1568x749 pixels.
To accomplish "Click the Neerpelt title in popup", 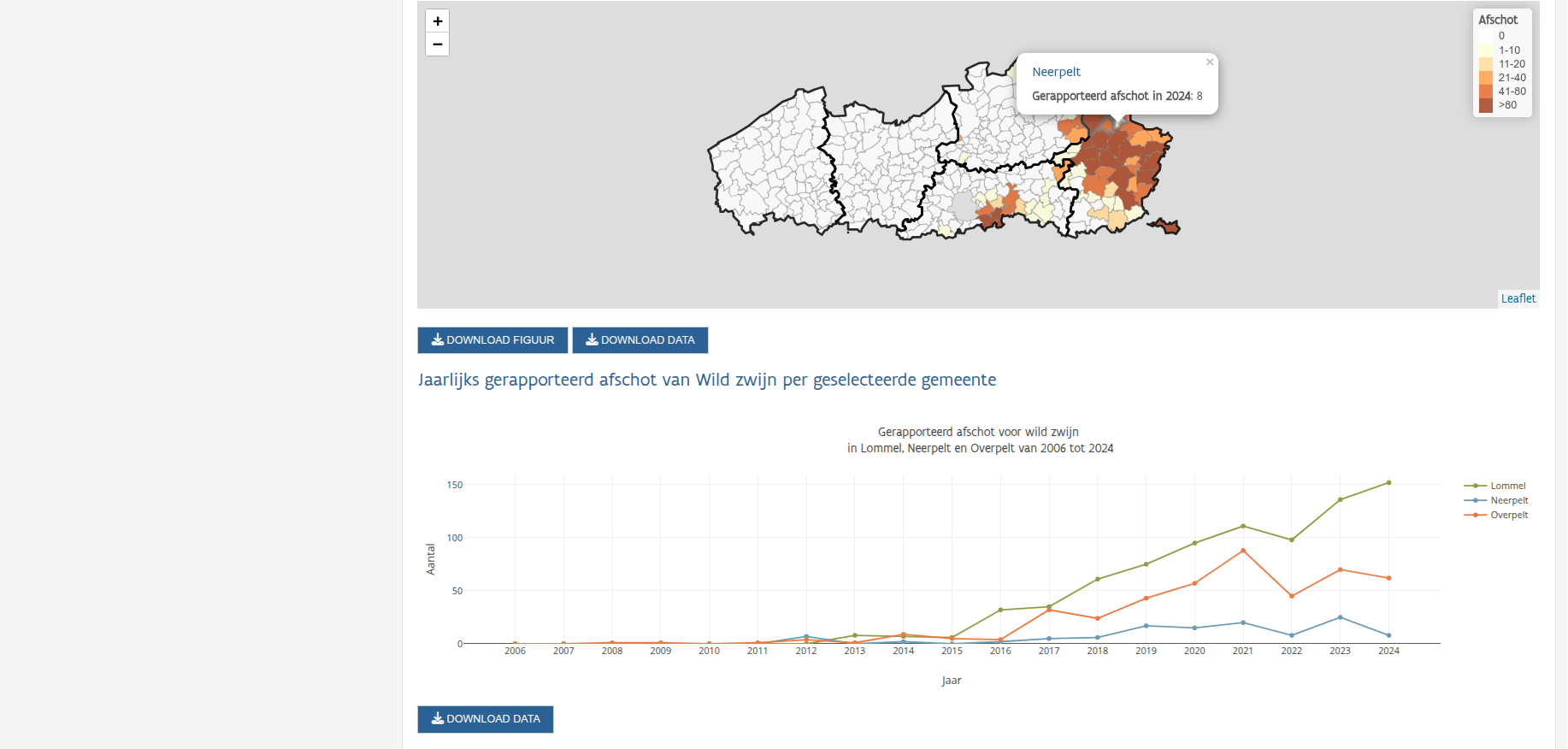I will click(x=1056, y=72).
